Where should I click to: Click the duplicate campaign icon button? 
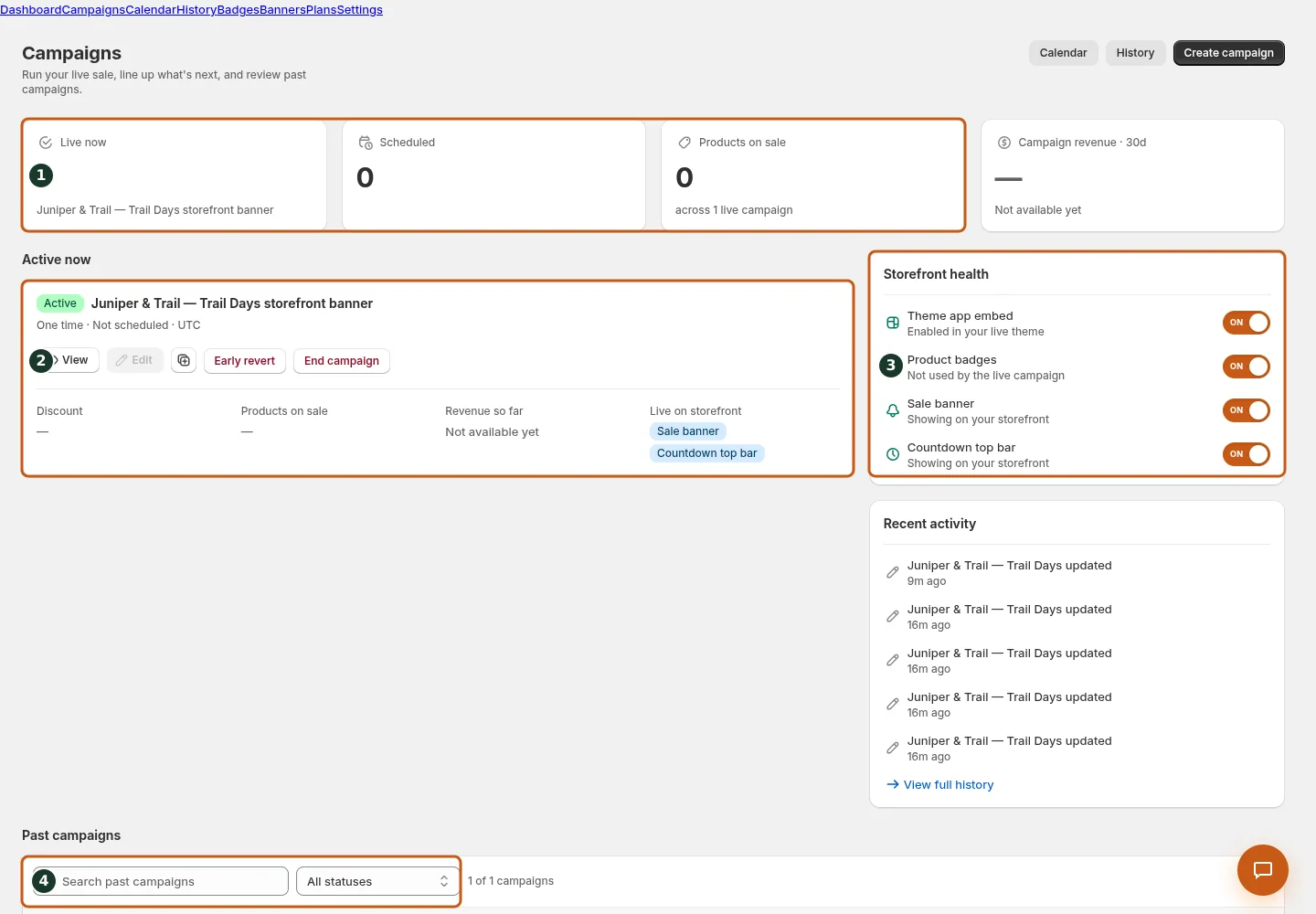click(x=184, y=361)
